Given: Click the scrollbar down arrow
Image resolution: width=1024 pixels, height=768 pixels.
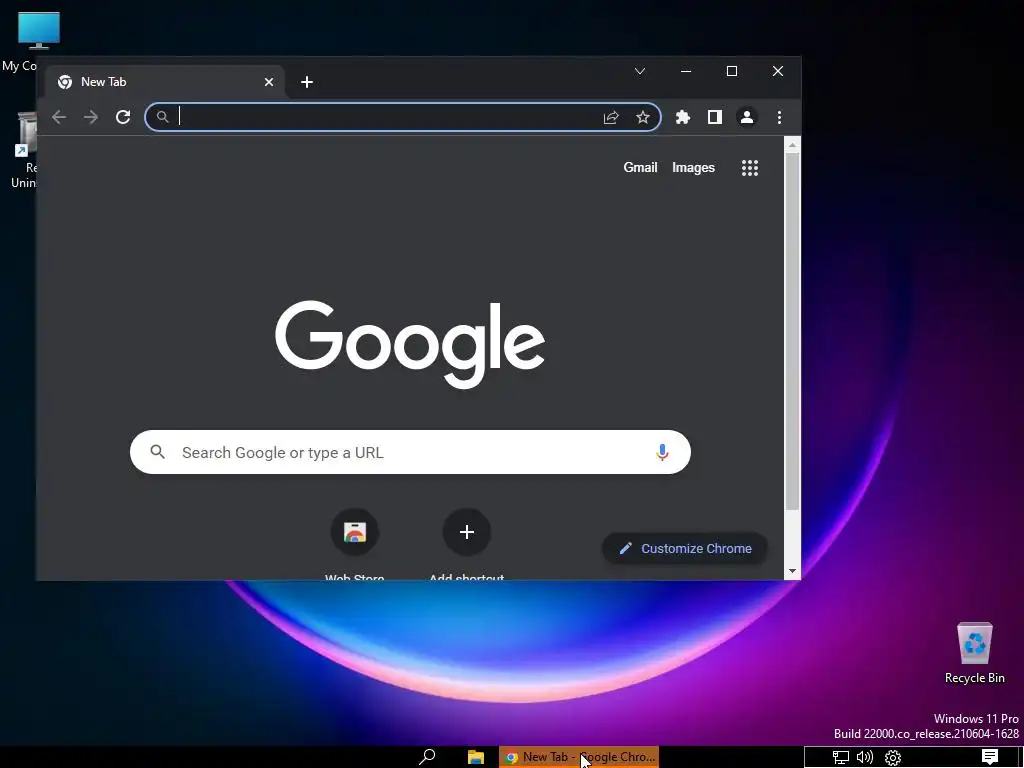Looking at the screenshot, I should pos(792,571).
